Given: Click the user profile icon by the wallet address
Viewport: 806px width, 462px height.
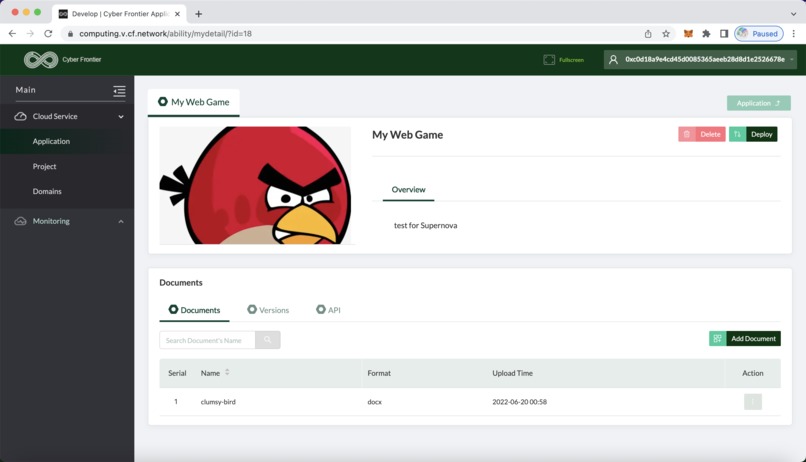Looking at the screenshot, I should 613,60.
